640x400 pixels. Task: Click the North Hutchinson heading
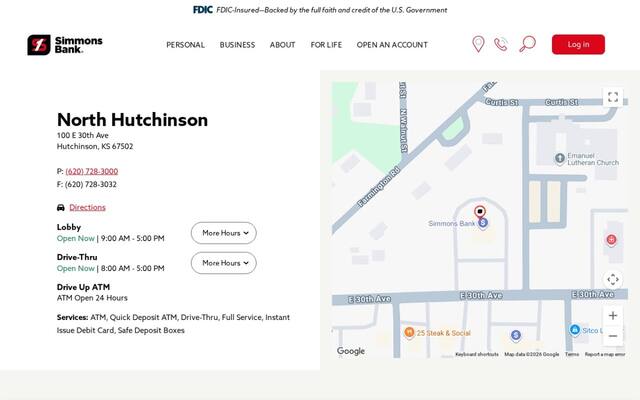(x=132, y=120)
